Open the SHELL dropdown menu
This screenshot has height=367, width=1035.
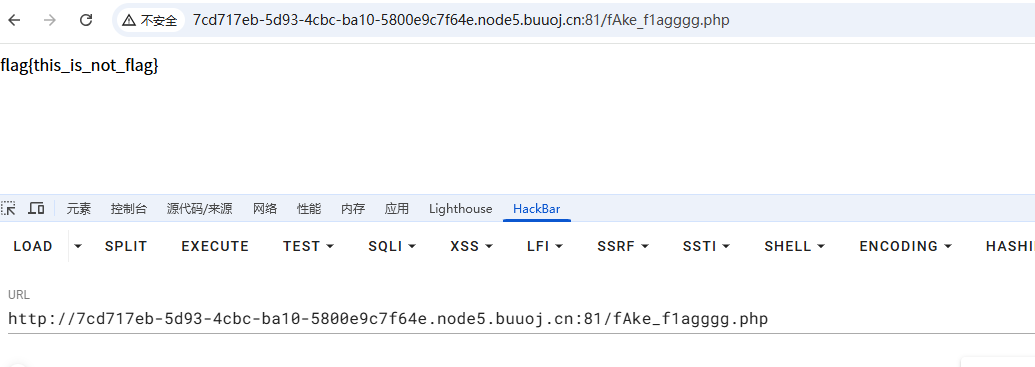795,246
